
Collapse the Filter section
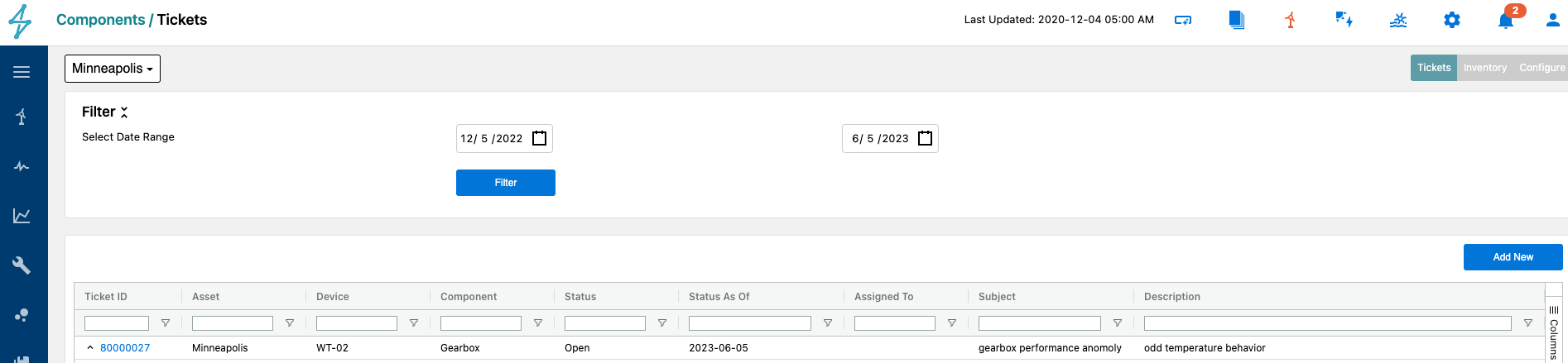coord(124,112)
